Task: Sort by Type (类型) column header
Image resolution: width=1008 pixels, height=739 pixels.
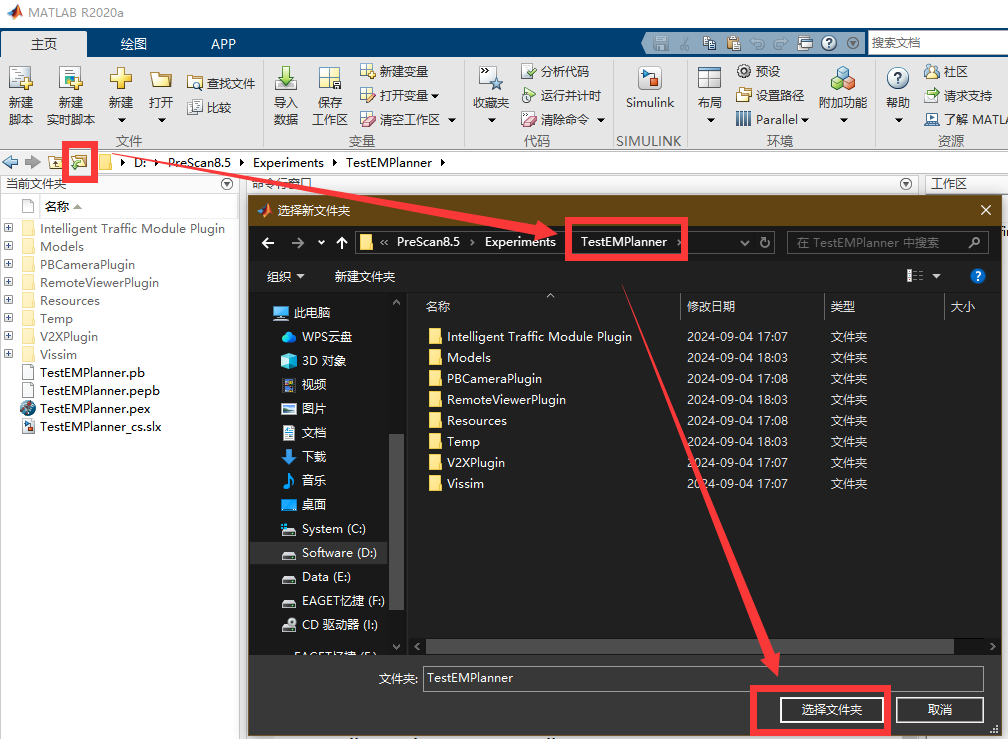Action: 842,307
